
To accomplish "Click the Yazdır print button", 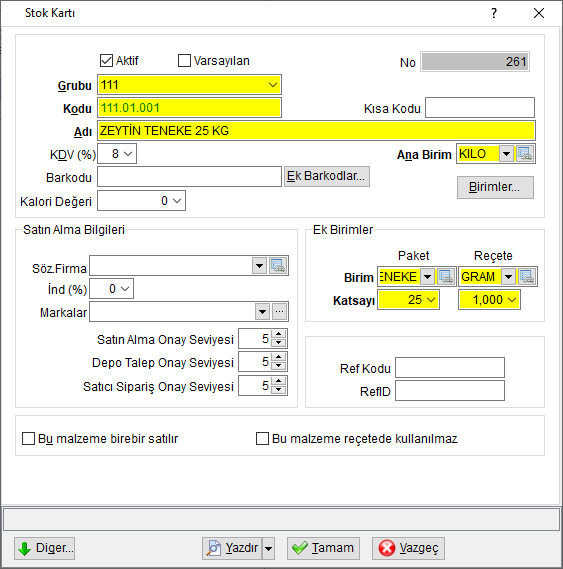I will click(232, 548).
